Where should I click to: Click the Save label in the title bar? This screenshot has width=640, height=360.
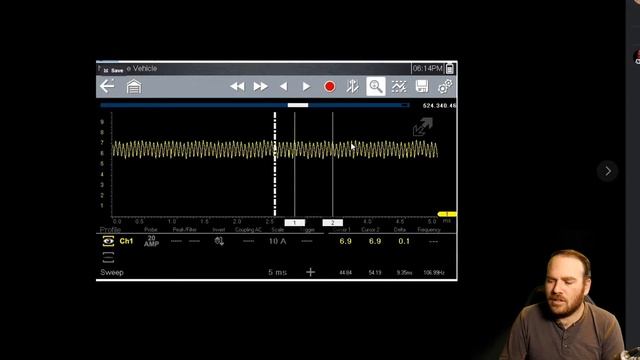(x=117, y=71)
